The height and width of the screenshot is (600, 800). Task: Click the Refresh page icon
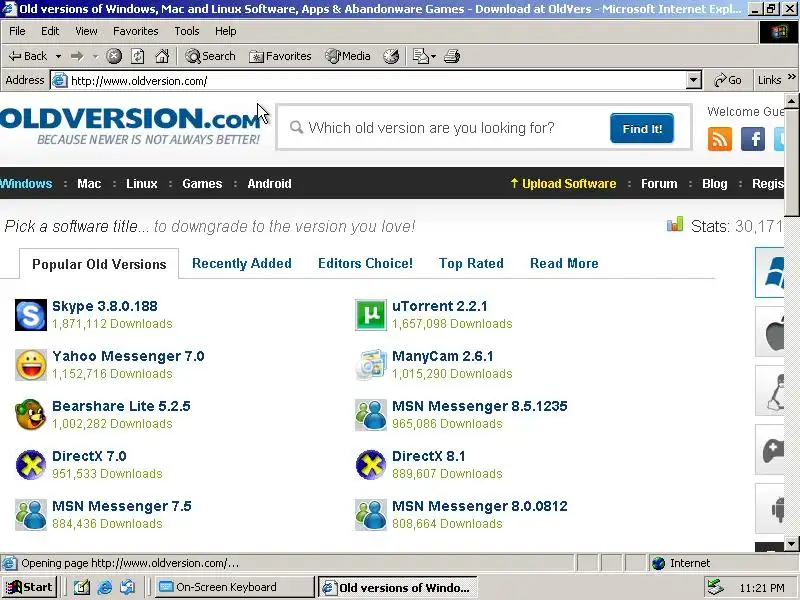tap(137, 56)
